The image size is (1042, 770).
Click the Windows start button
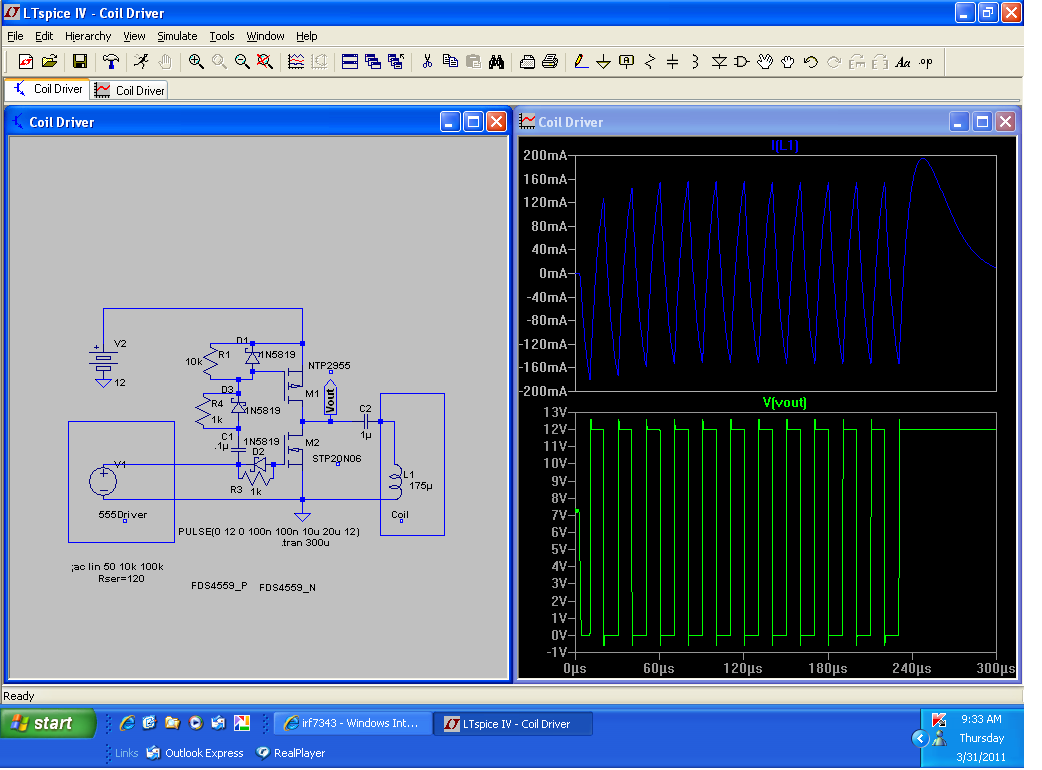click(x=49, y=723)
